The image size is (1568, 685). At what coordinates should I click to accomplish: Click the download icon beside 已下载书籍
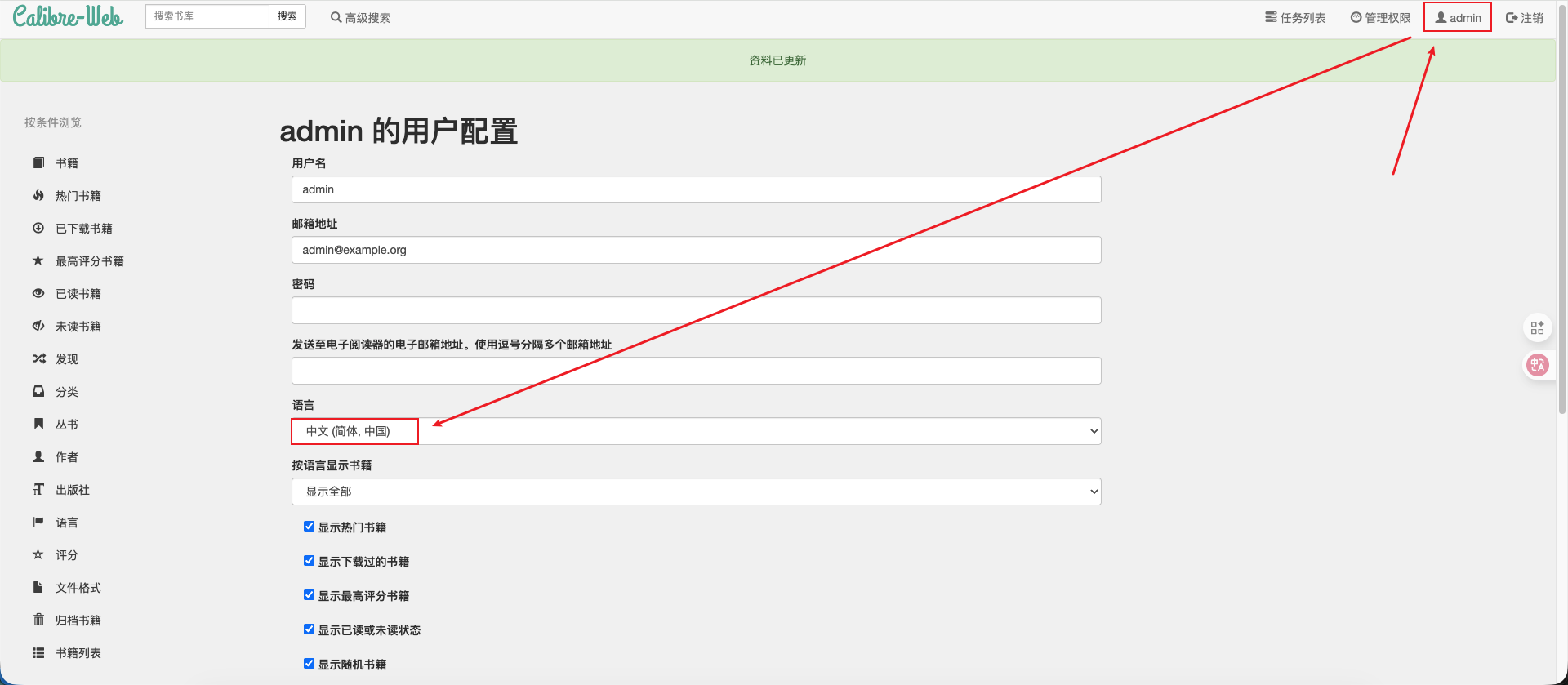click(x=38, y=229)
